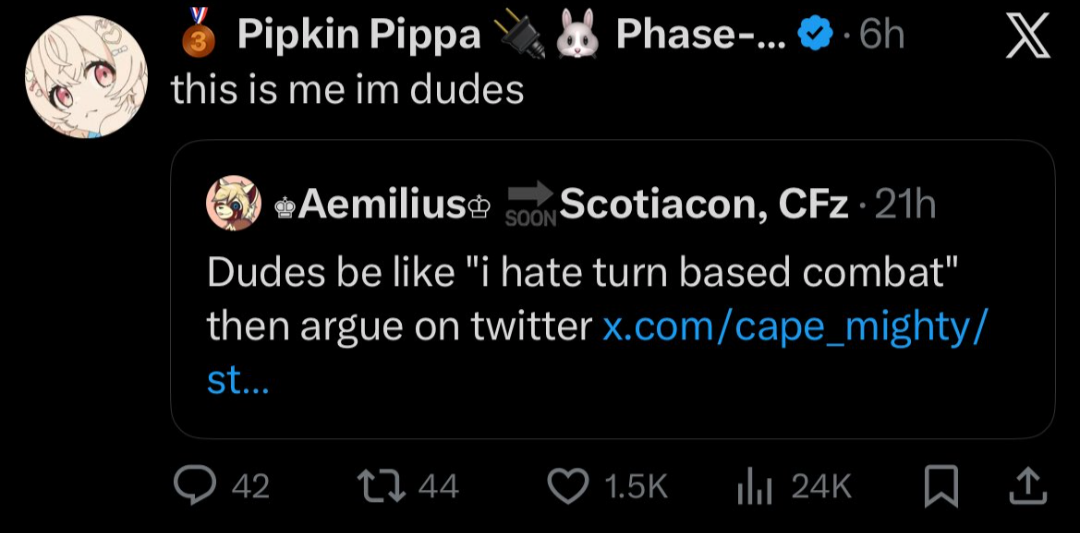Click the Aemilius display name

[x=383, y=205]
